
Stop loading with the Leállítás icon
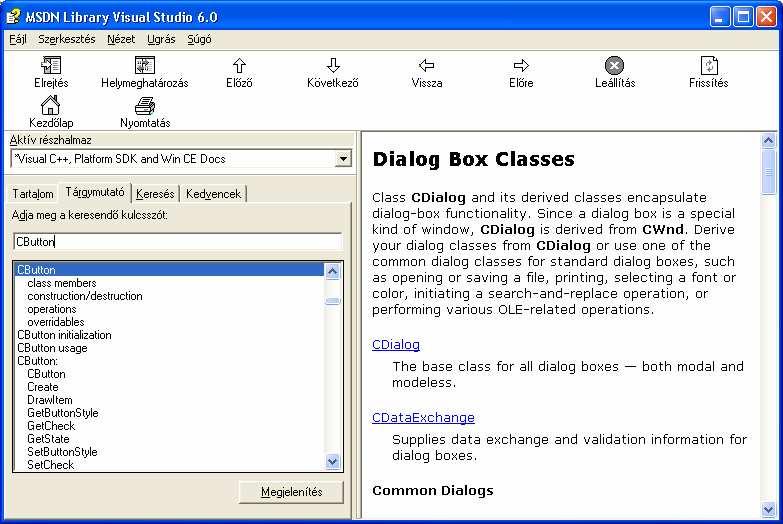pos(615,65)
